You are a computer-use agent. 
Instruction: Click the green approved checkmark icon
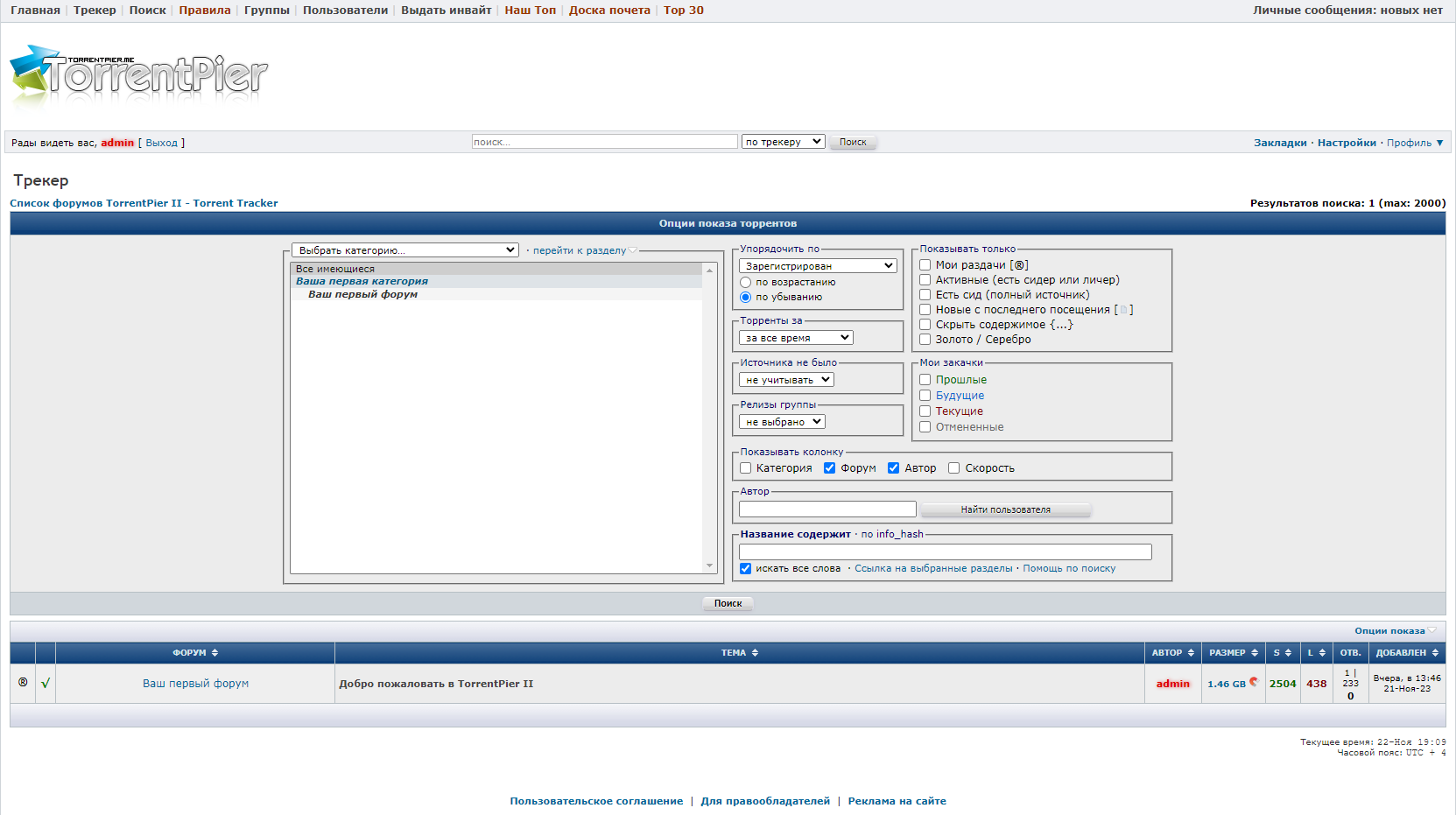click(46, 684)
